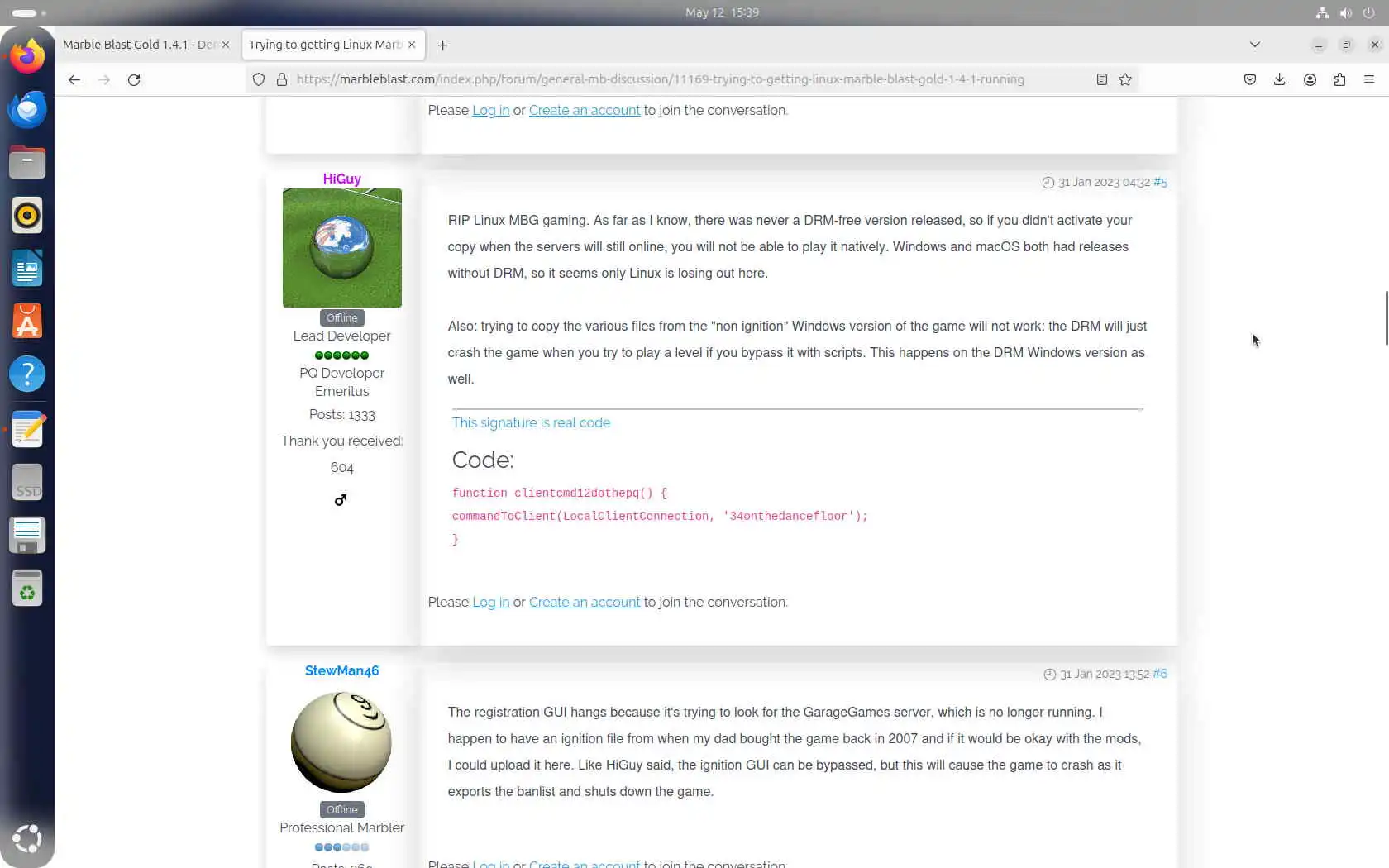This screenshot has height=868, width=1389.
Task: Open StewMan46's user profile link
Action: click(x=342, y=670)
